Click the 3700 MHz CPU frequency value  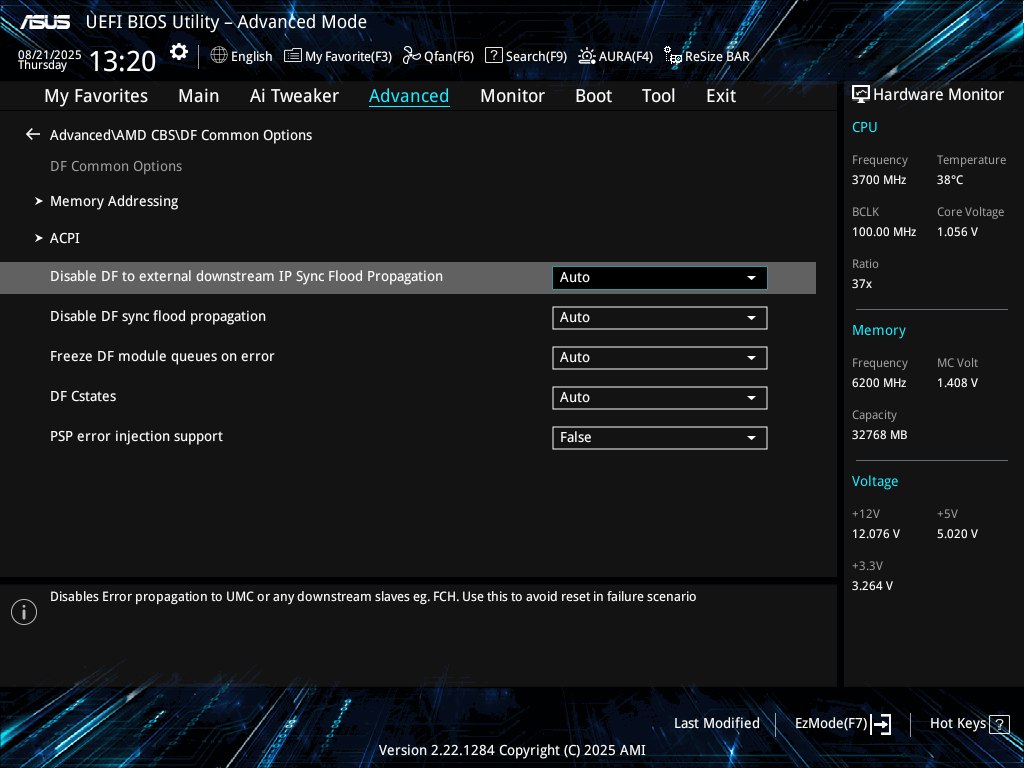878,180
